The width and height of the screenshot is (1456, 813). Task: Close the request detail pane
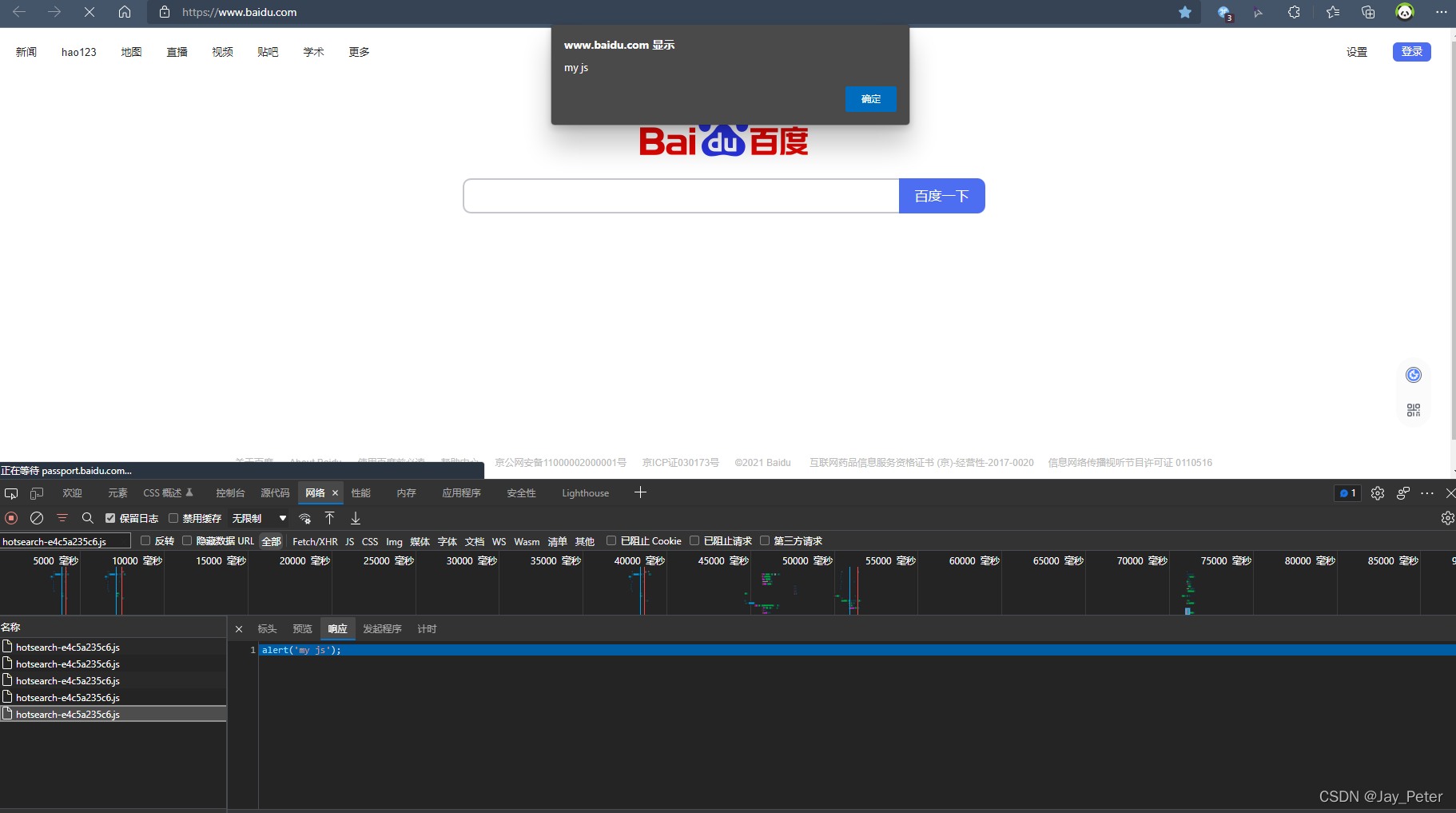pos(239,629)
